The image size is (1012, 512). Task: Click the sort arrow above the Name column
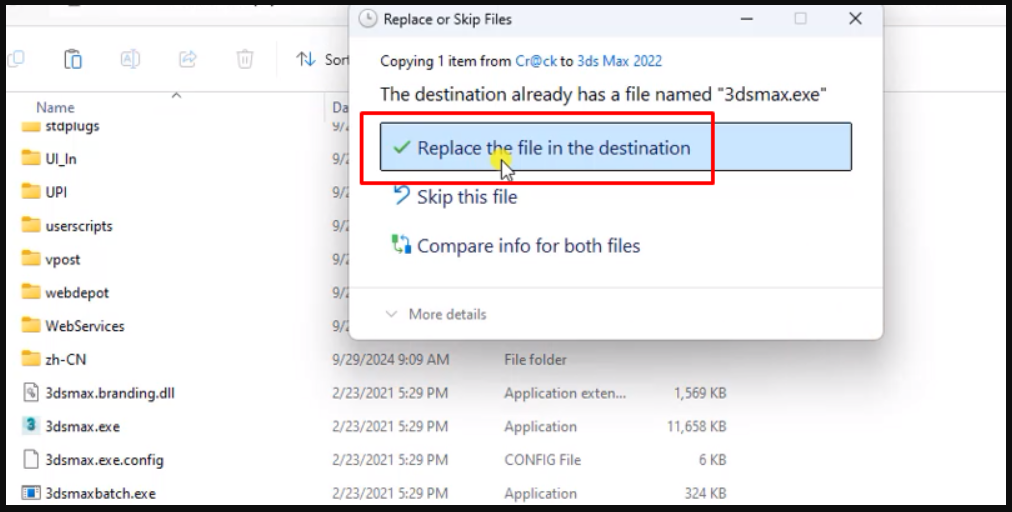tap(176, 95)
